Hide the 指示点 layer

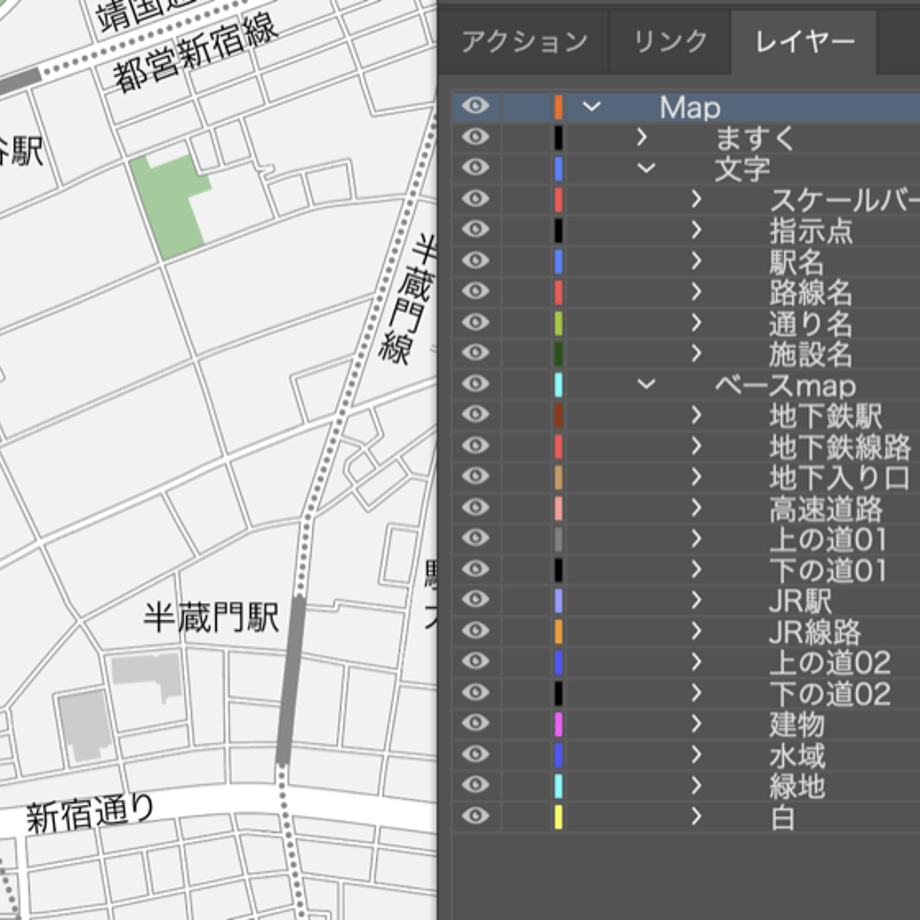click(475, 229)
